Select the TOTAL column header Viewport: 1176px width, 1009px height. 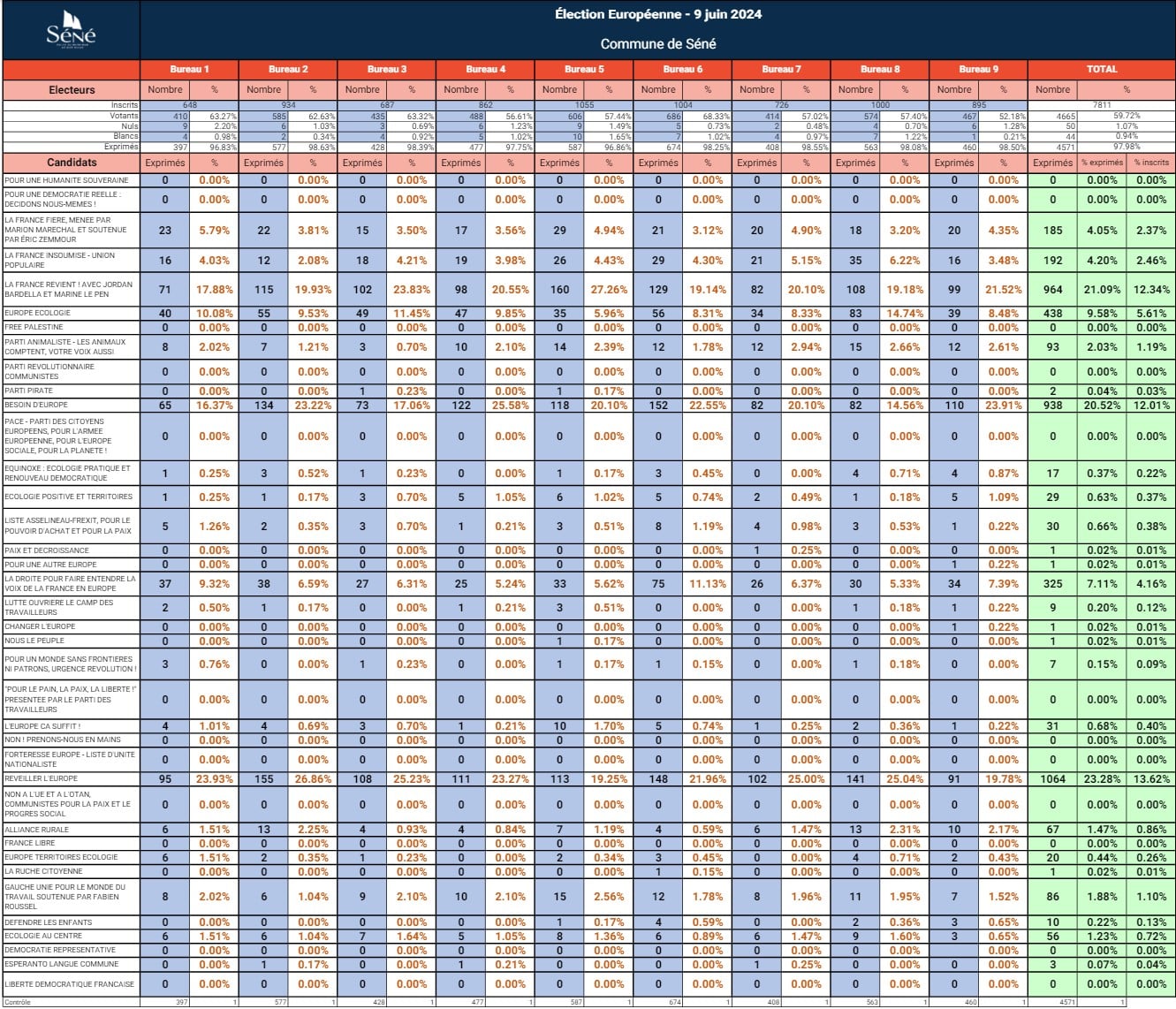click(1101, 69)
